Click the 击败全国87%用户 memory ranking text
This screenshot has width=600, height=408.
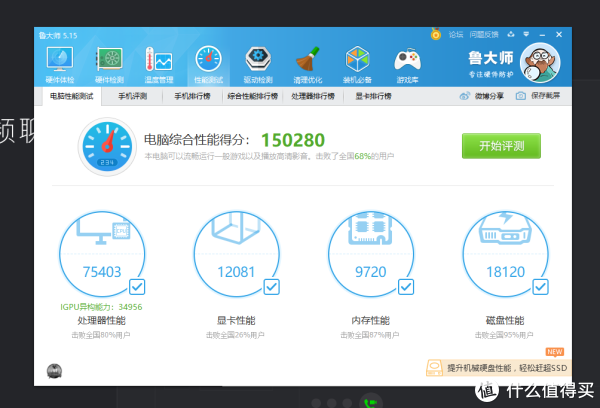370,335
